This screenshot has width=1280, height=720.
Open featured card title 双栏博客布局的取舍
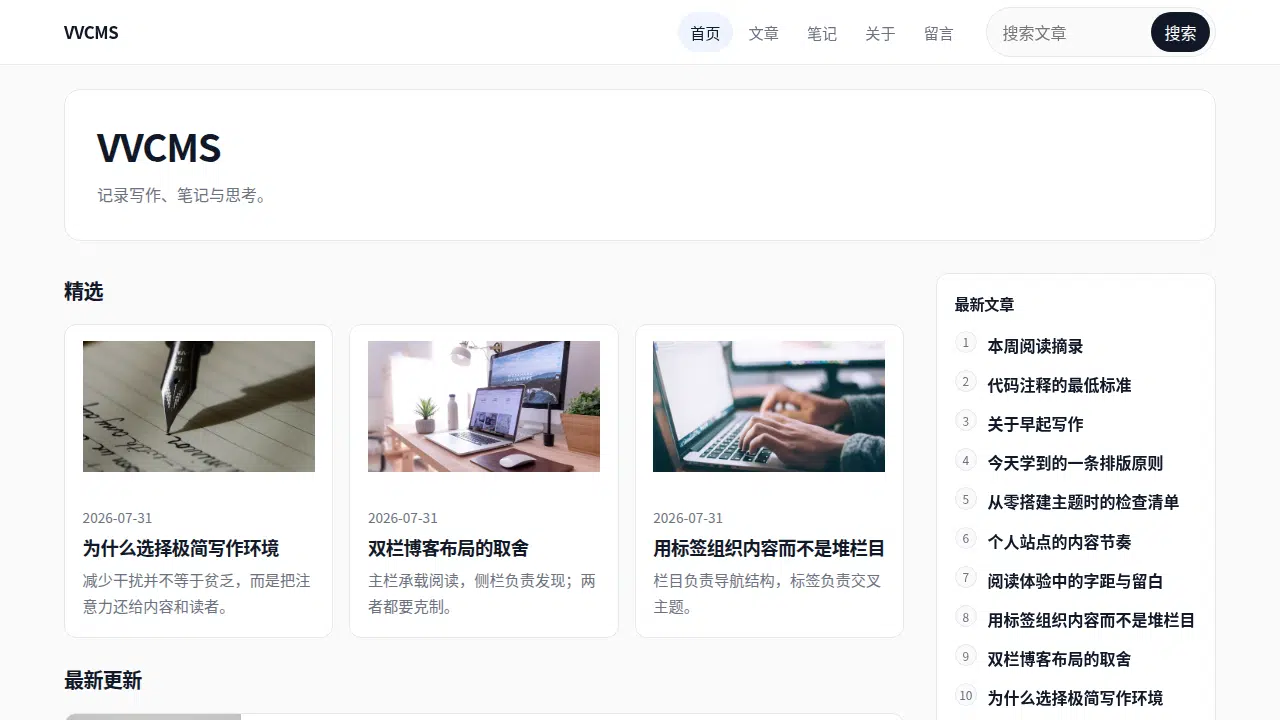tap(448, 548)
